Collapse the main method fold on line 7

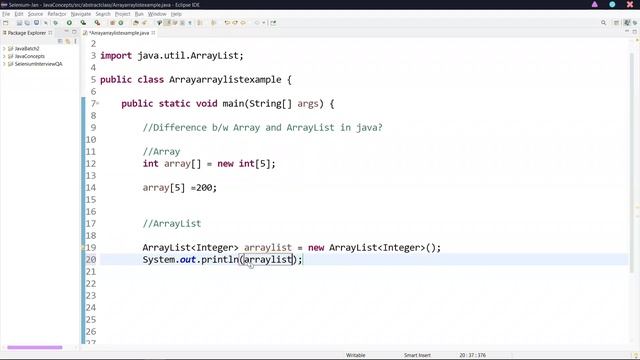[x=98, y=104]
